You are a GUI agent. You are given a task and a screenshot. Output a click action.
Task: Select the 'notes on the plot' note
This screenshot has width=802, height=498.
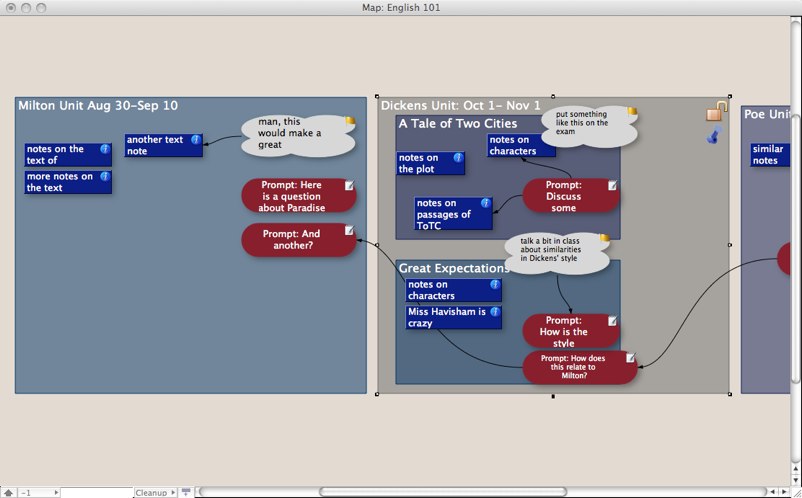tap(431, 163)
